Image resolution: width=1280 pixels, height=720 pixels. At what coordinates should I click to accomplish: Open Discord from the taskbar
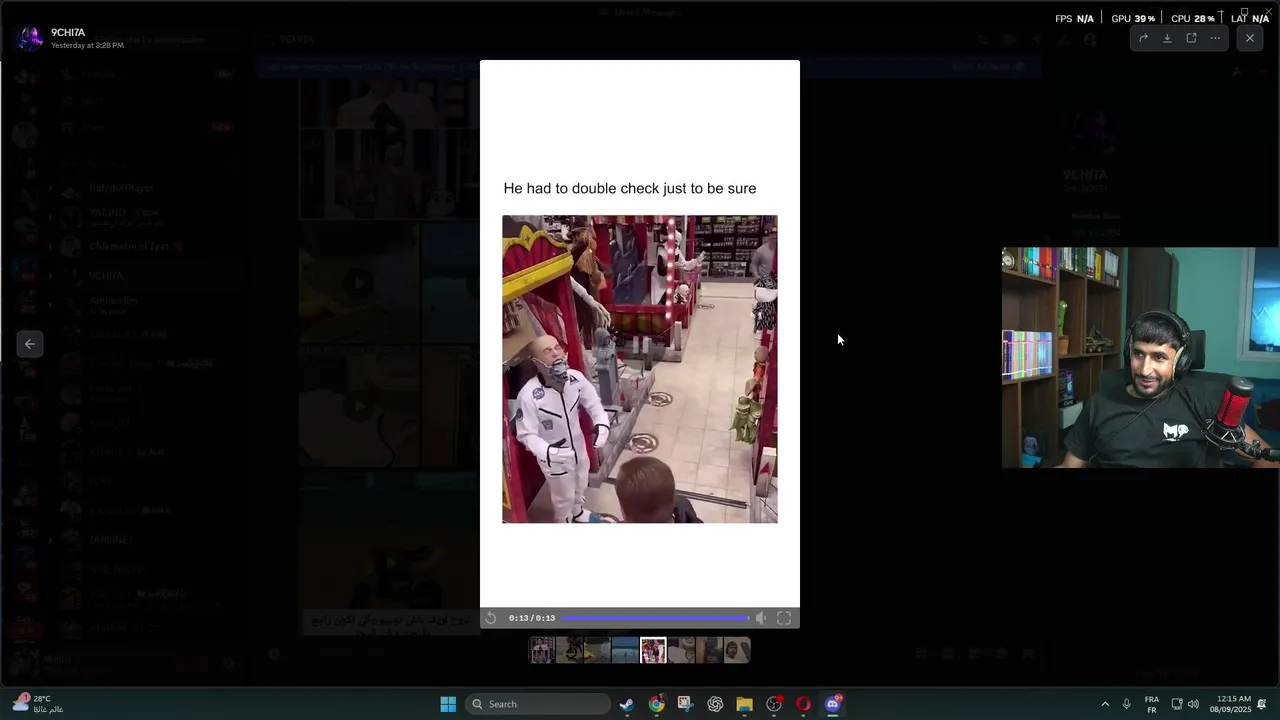click(x=833, y=704)
